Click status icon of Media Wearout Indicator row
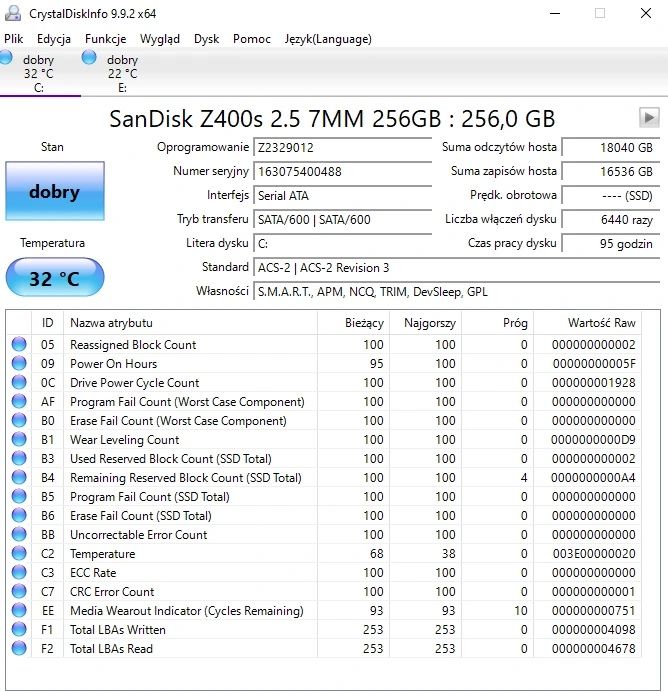This screenshot has height=692, width=668. 19,610
